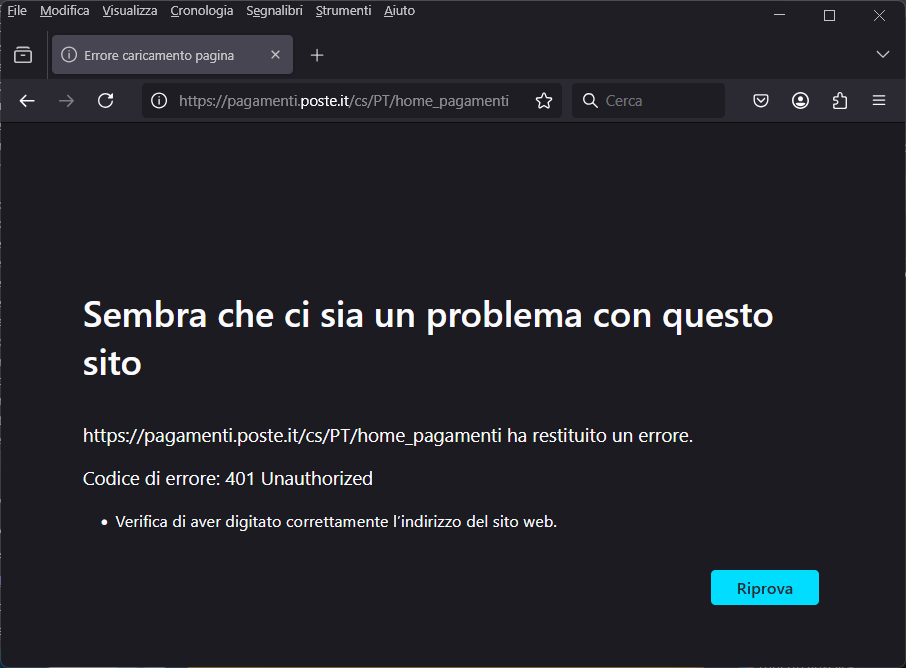Screen dimensions: 906x668
Task: Bookmark this page with star icon
Action: 544,101
